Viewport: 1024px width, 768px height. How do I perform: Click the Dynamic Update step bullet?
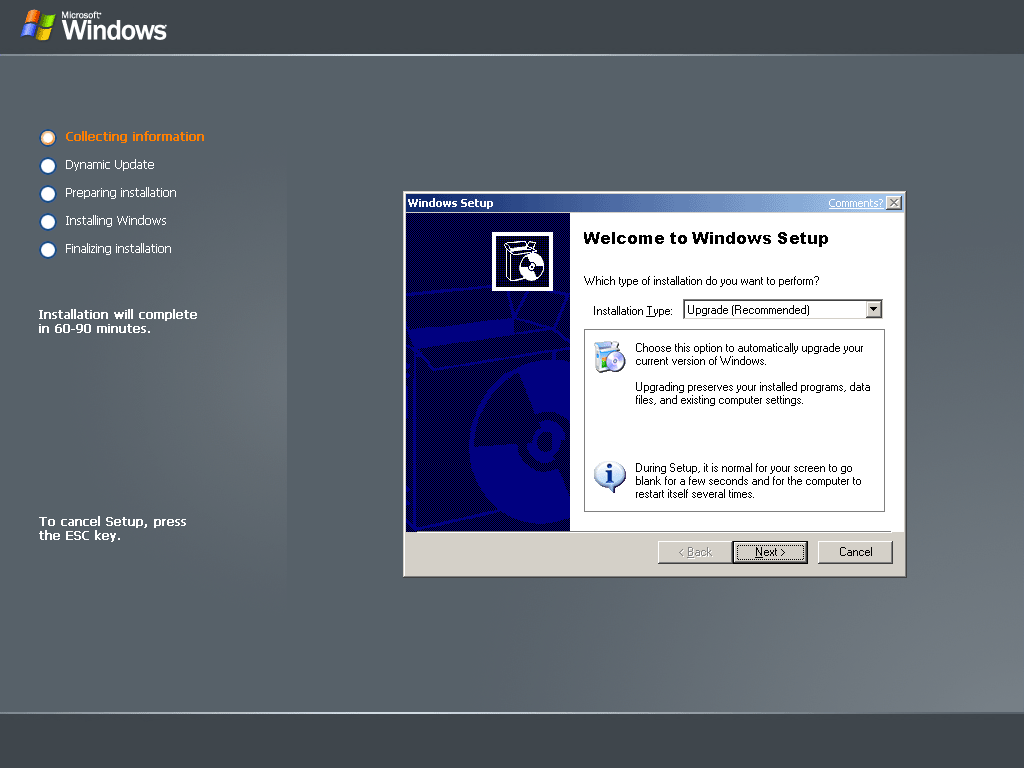48,165
